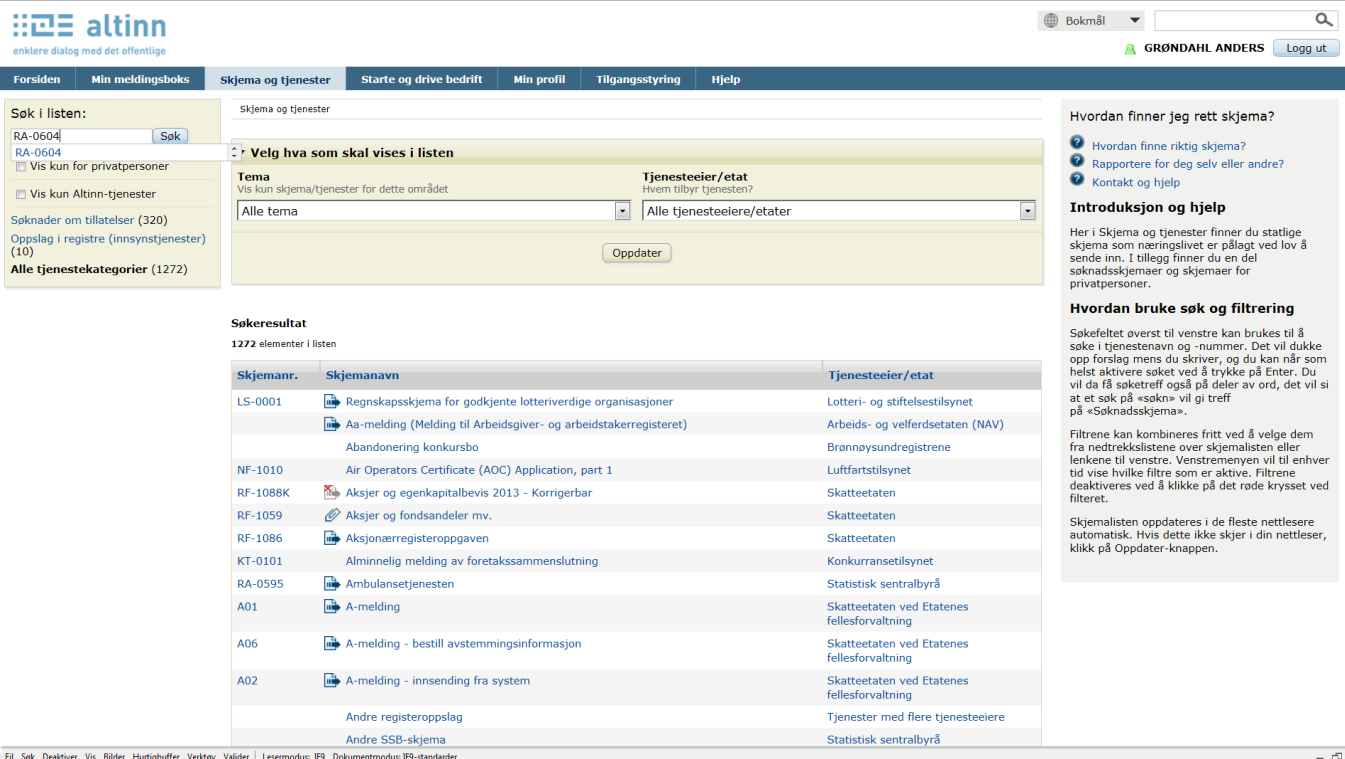Click the form icon in the LS-0001 row

pyautogui.click(x=333, y=401)
